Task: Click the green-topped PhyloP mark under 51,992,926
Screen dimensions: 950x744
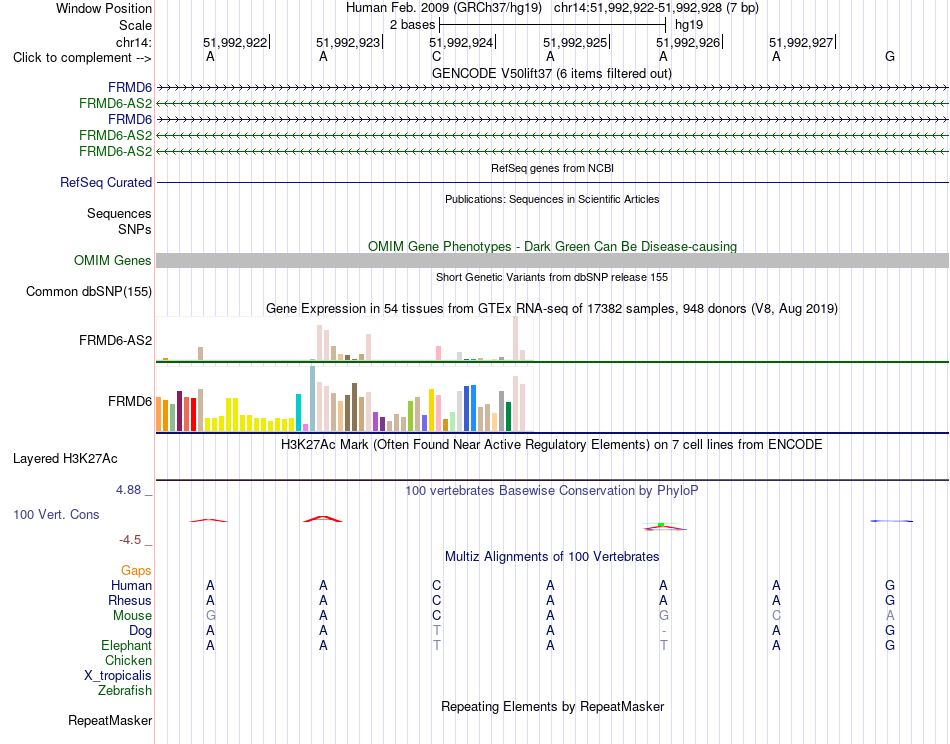Action: [664, 526]
